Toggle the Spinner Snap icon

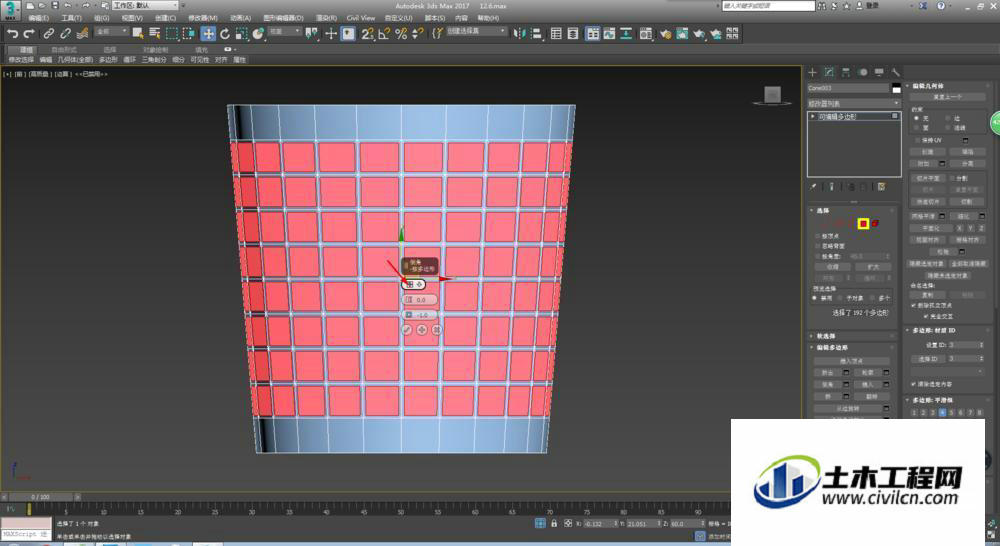[x=418, y=34]
